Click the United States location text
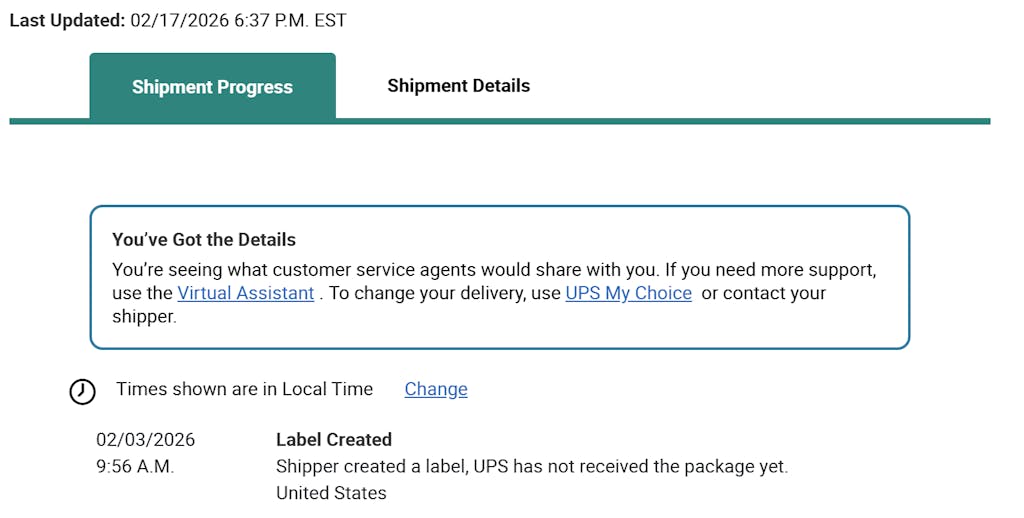Screen dimensions: 1024x518 pos(331,492)
